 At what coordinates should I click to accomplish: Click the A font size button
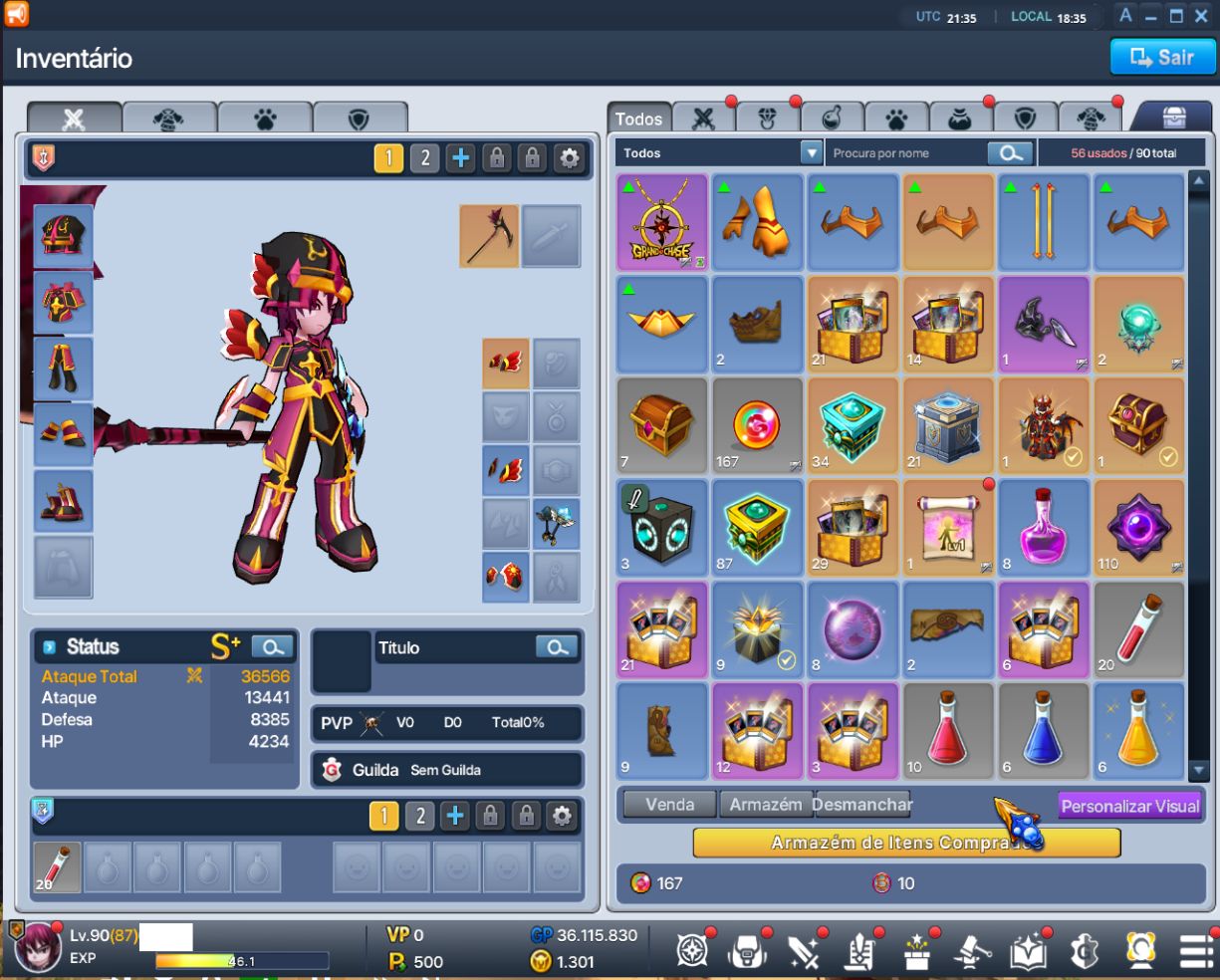coord(1125,15)
